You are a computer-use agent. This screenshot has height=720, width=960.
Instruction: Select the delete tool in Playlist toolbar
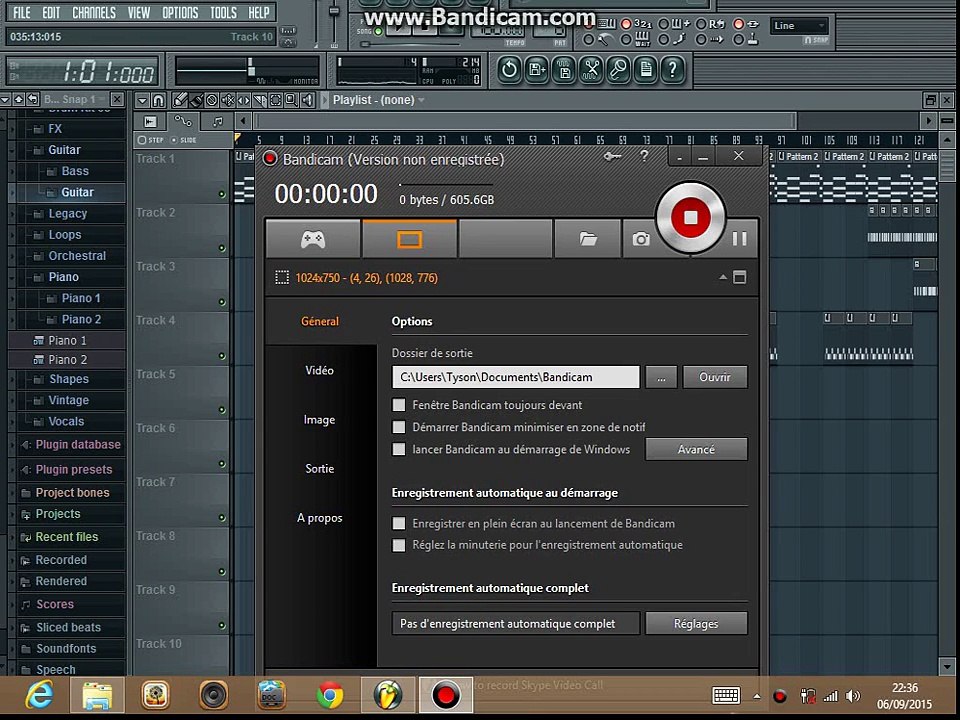tap(212, 100)
